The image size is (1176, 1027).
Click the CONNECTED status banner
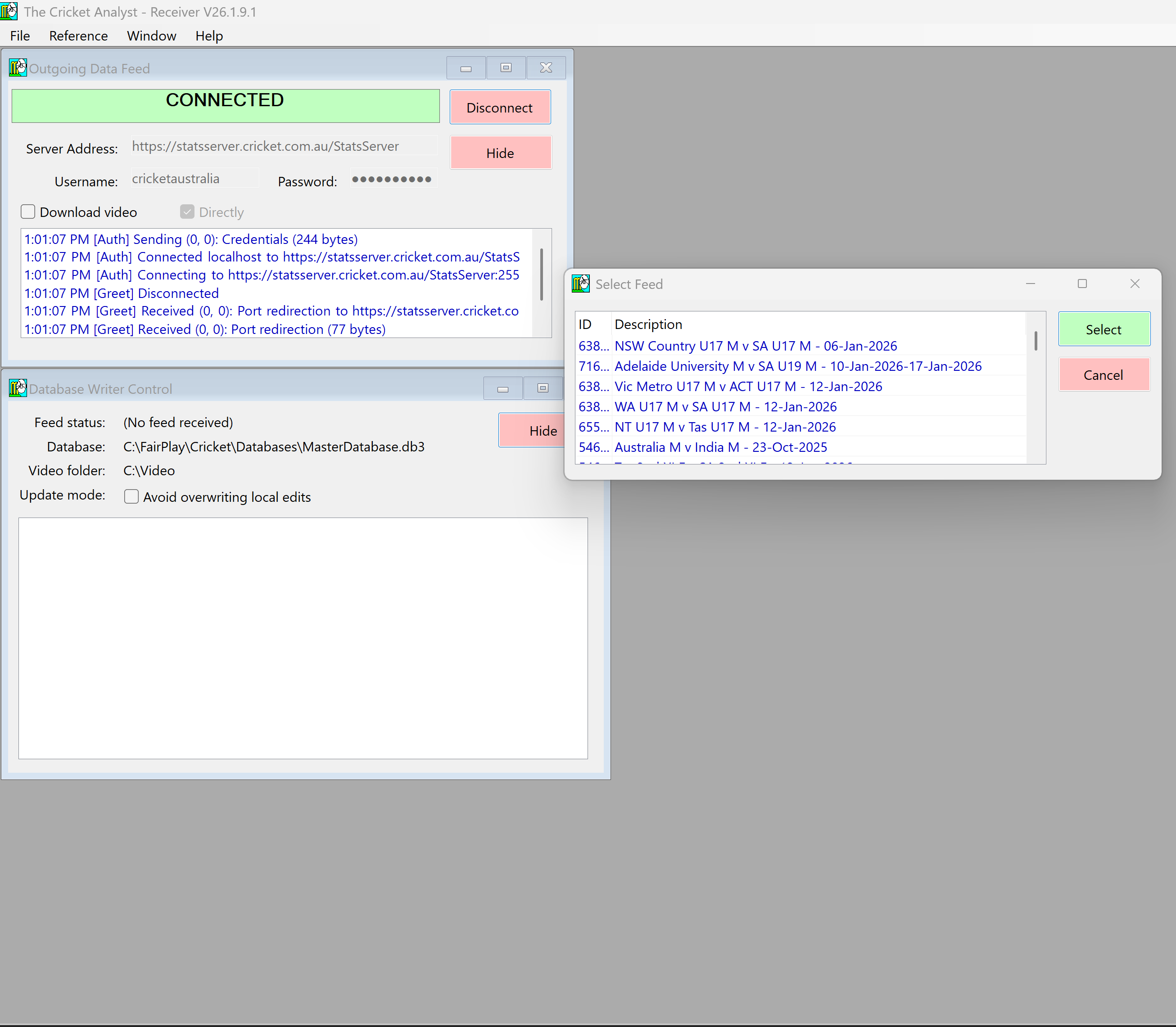[225, 105]
